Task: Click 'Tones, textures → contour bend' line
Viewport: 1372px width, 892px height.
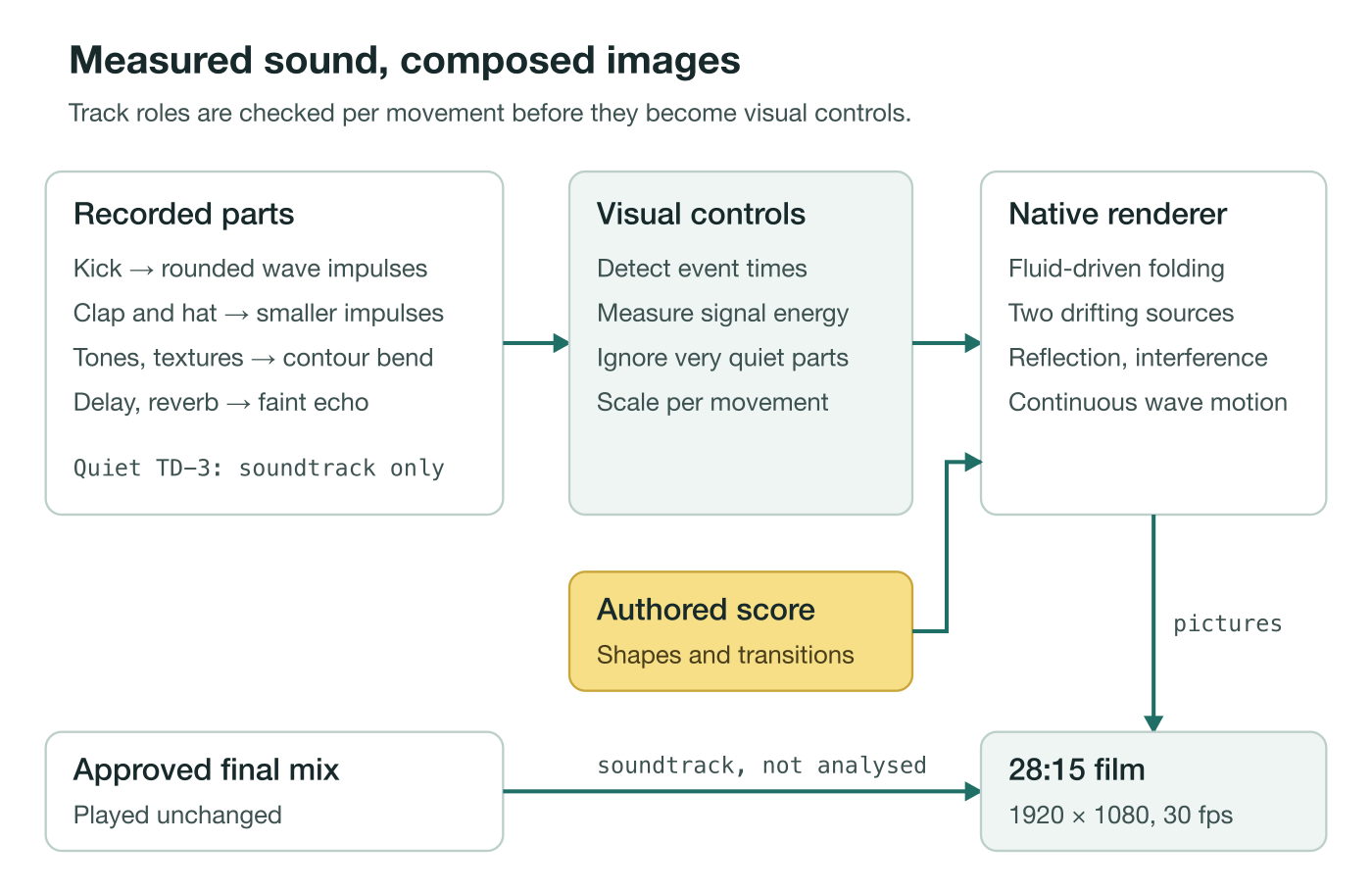Action: tap(253, 358)
